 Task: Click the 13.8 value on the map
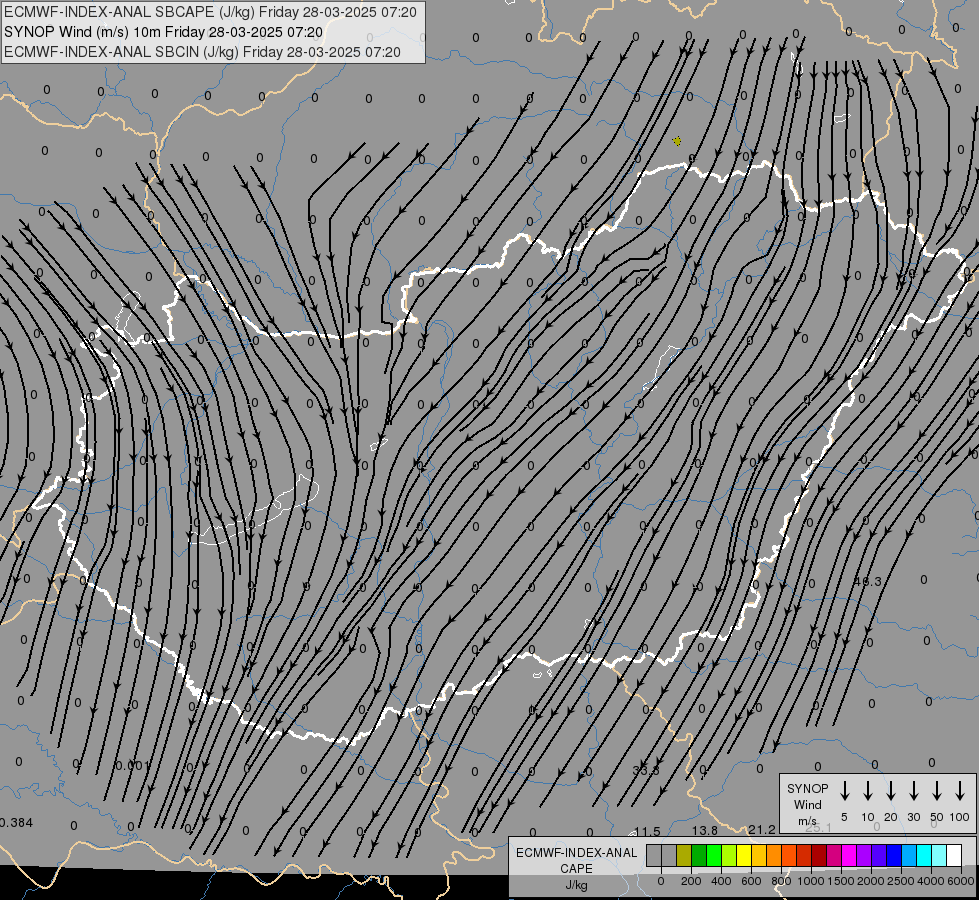[705, 830]
